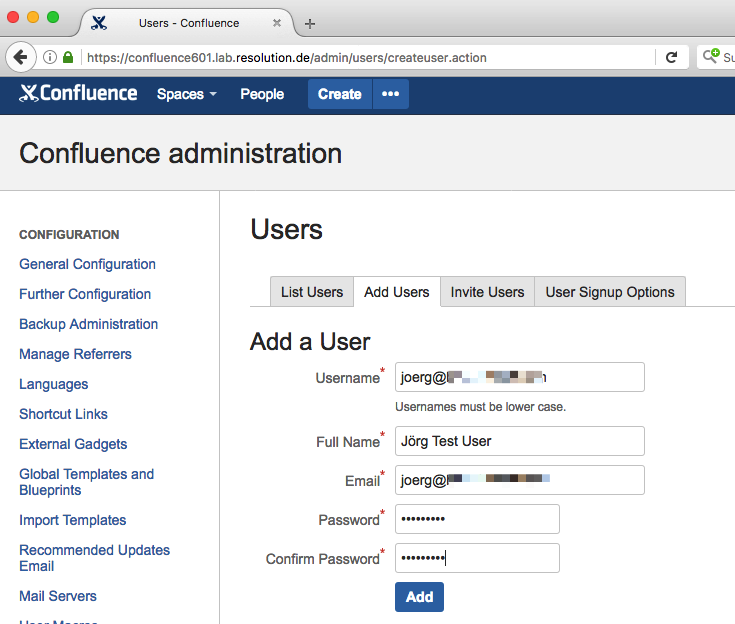735x624 pixels.
Task: Click the 'Confluence administration' page title
Action: [180, 153]
